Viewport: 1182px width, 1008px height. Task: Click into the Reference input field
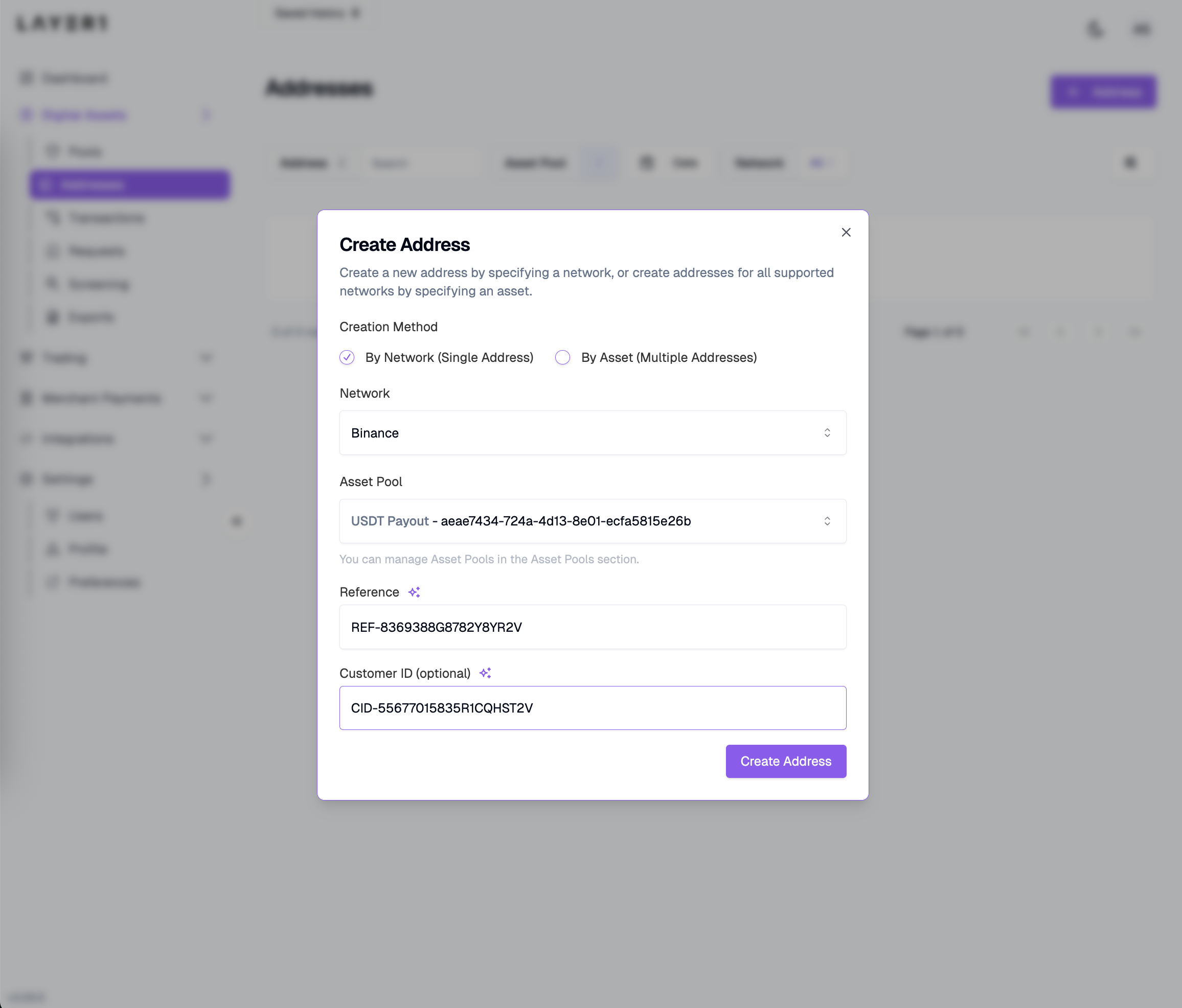[x=592, y=627]
